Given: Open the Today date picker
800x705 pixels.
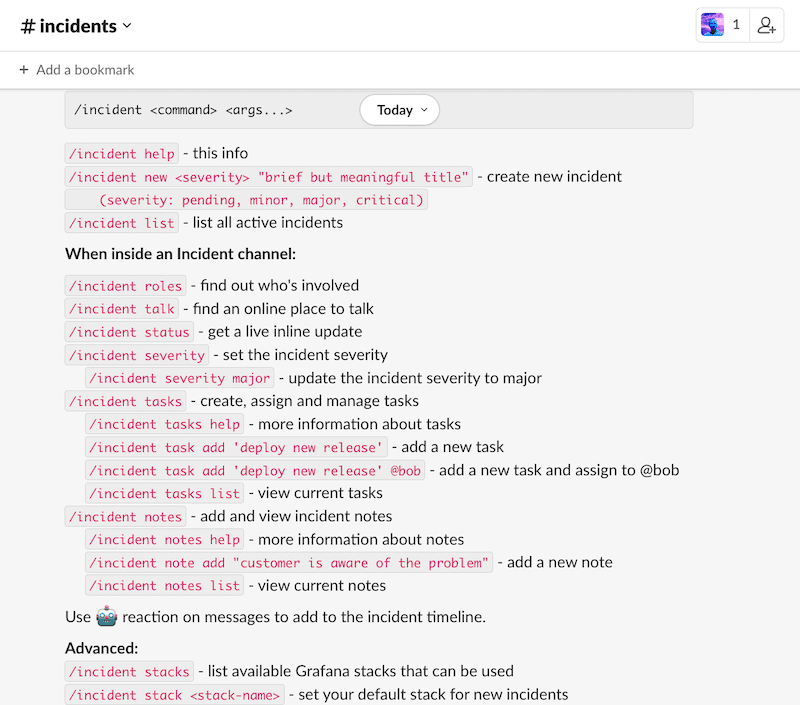Looking at the screenshot, I should pyautogui.click(x=399, y=110).
